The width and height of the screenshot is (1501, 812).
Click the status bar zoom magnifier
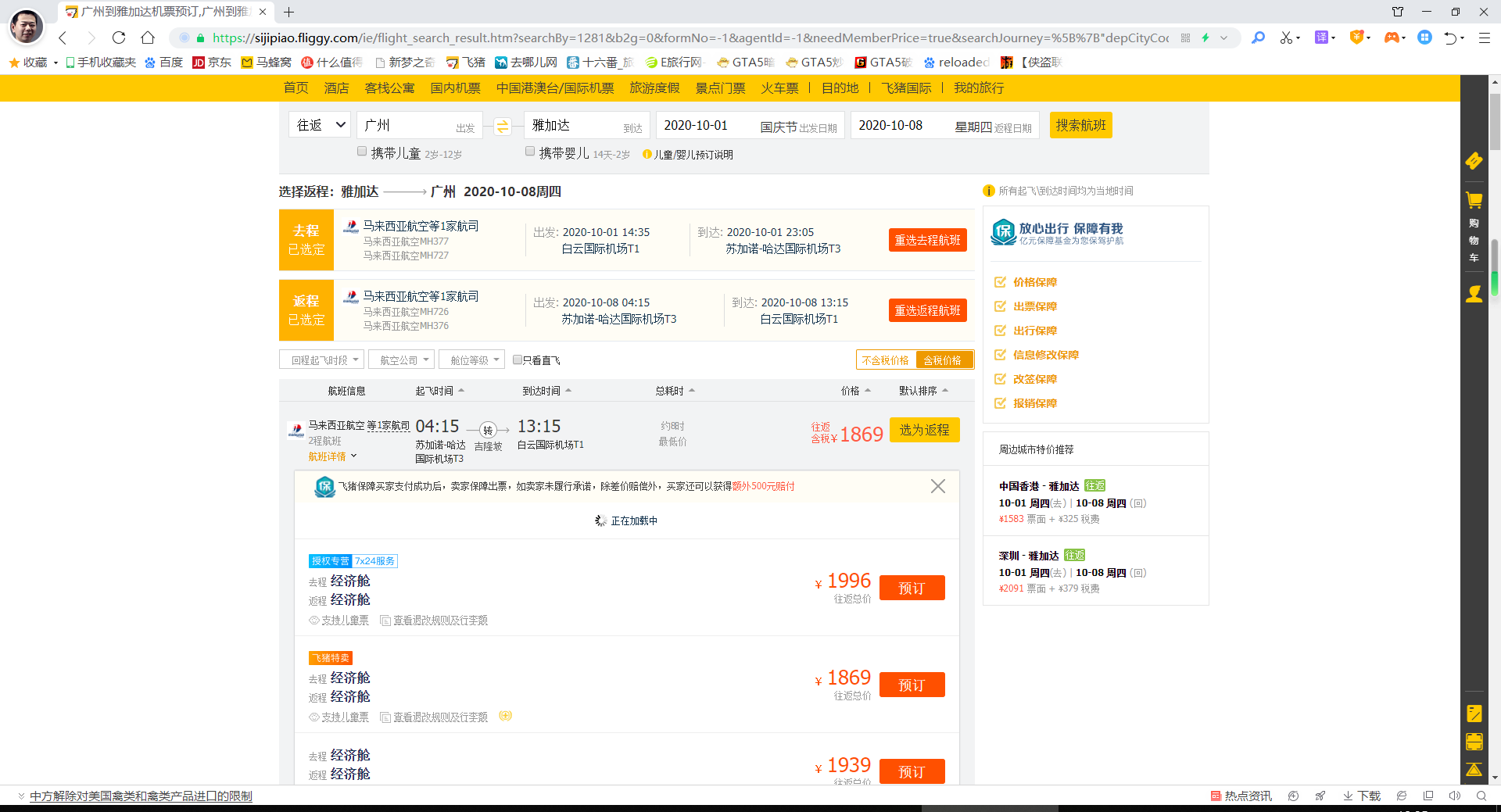[x=1481, y=796]
